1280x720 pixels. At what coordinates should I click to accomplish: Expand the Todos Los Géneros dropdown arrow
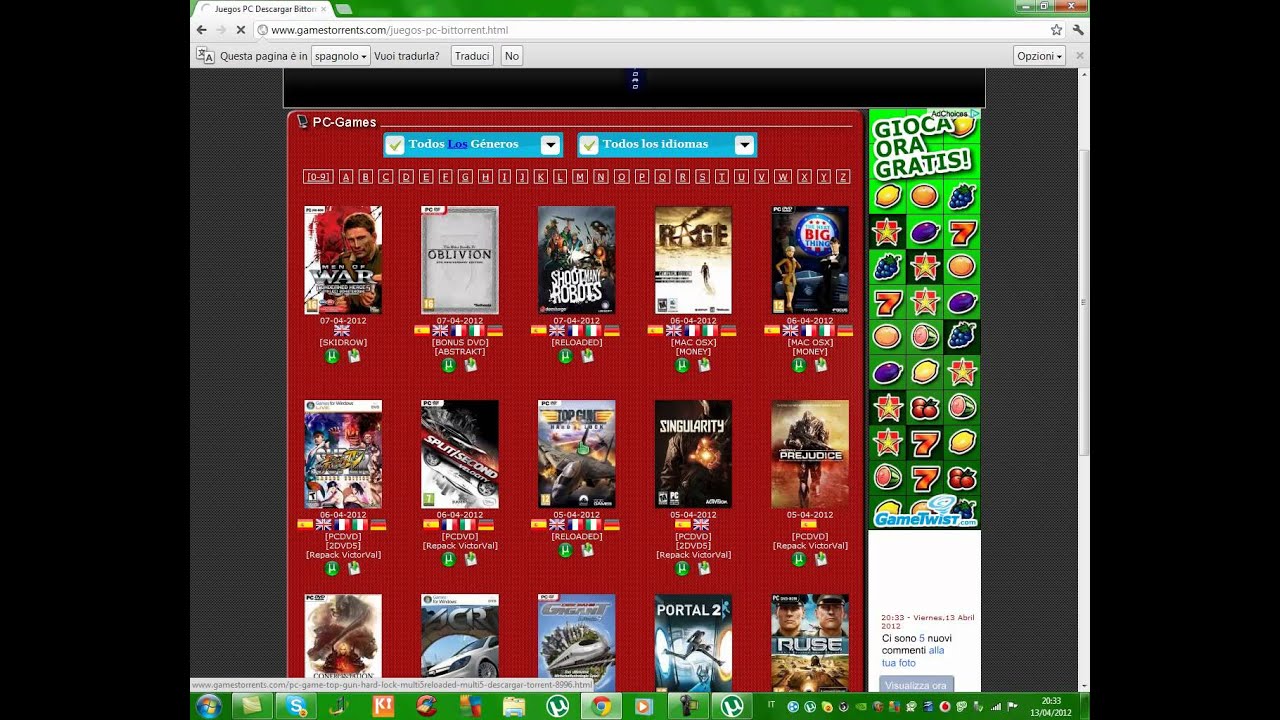[550, 145]
